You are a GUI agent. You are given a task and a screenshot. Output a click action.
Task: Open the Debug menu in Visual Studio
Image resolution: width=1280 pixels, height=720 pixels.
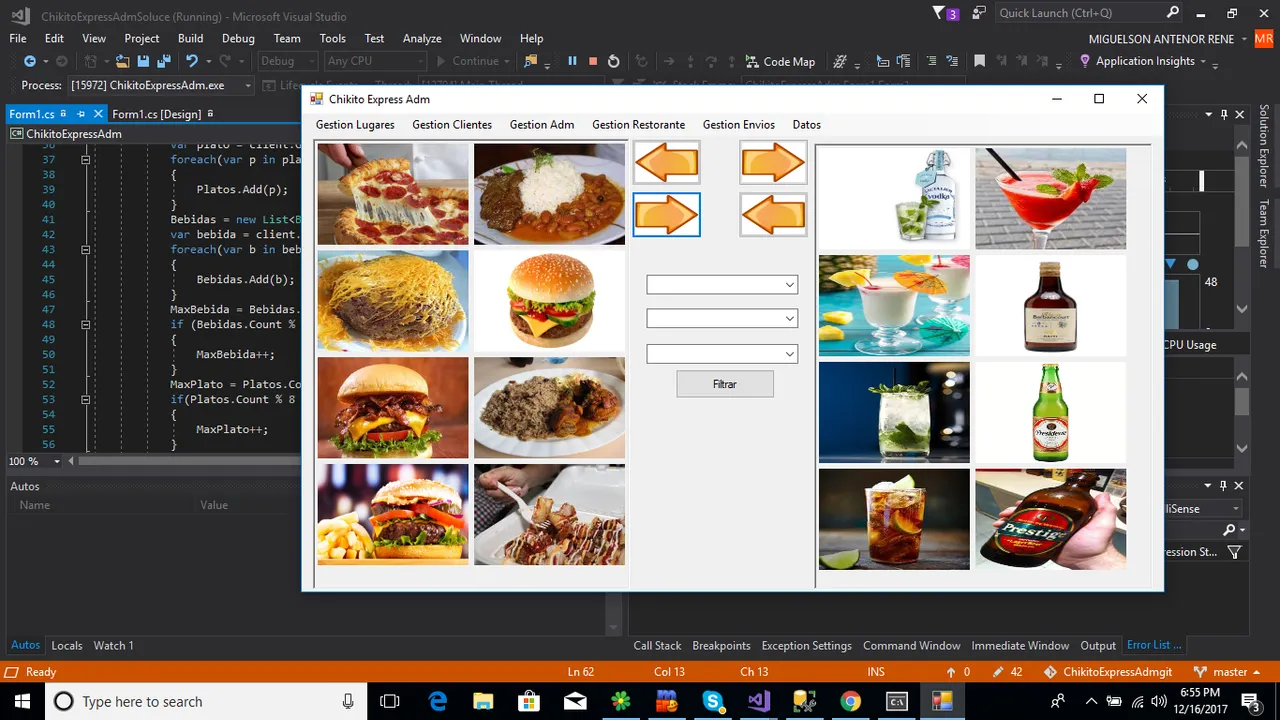238,38
